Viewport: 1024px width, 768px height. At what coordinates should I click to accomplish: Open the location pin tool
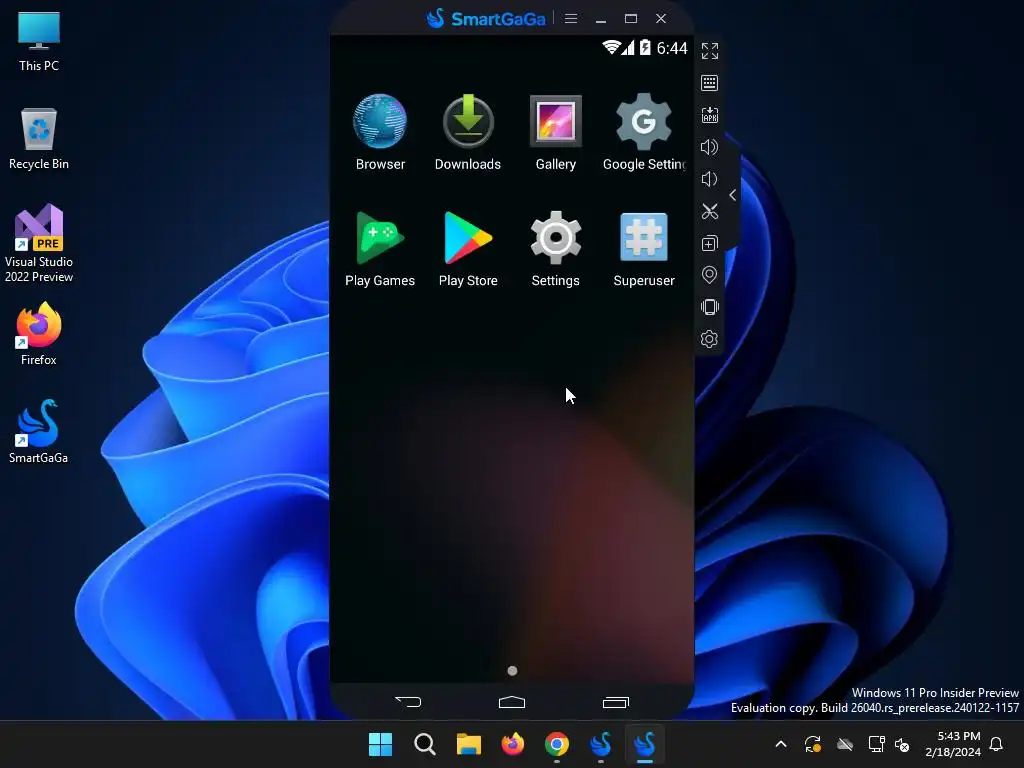[x=710, y=275]
